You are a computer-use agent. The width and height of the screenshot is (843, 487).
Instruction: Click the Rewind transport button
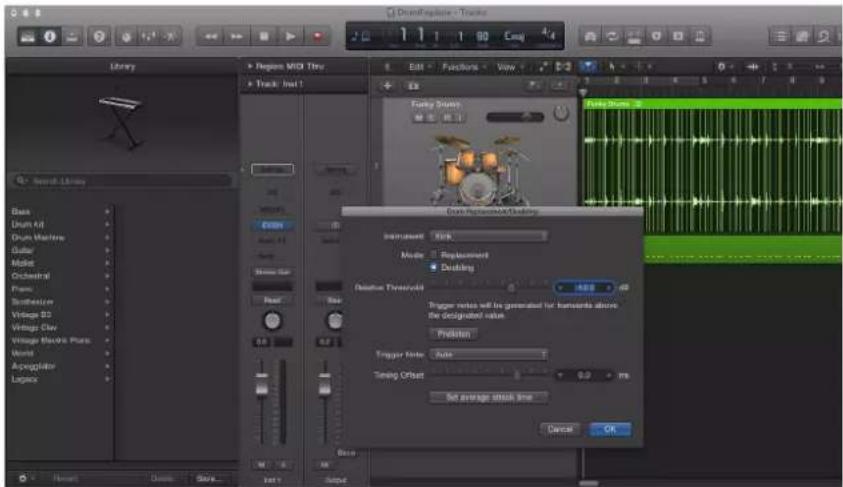(210, 37)
